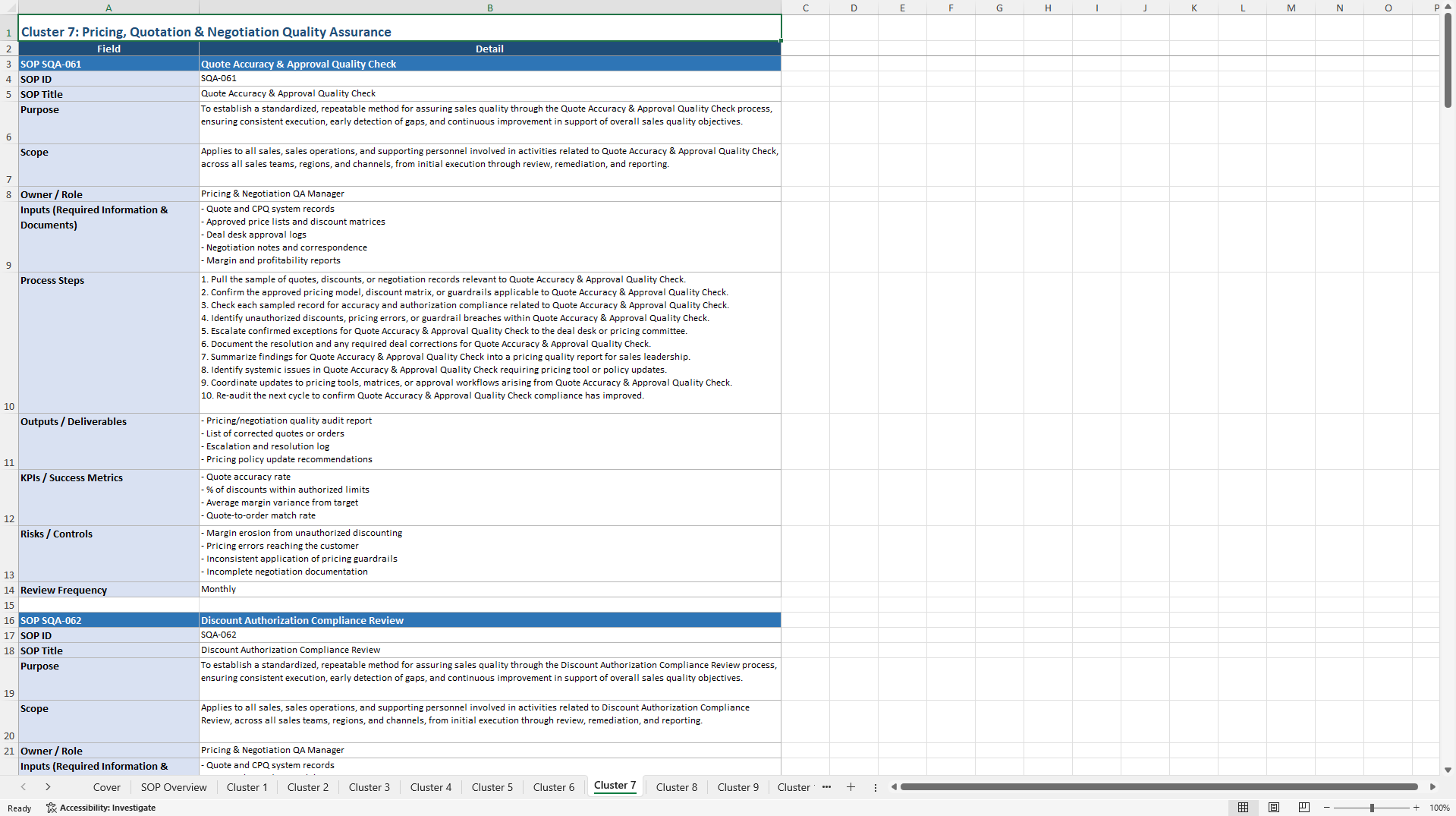Select Quote Accuracy & Approval Quality Check header
Image resolution: width=1456 pixels, height=816 pixels.
[490, 64]
